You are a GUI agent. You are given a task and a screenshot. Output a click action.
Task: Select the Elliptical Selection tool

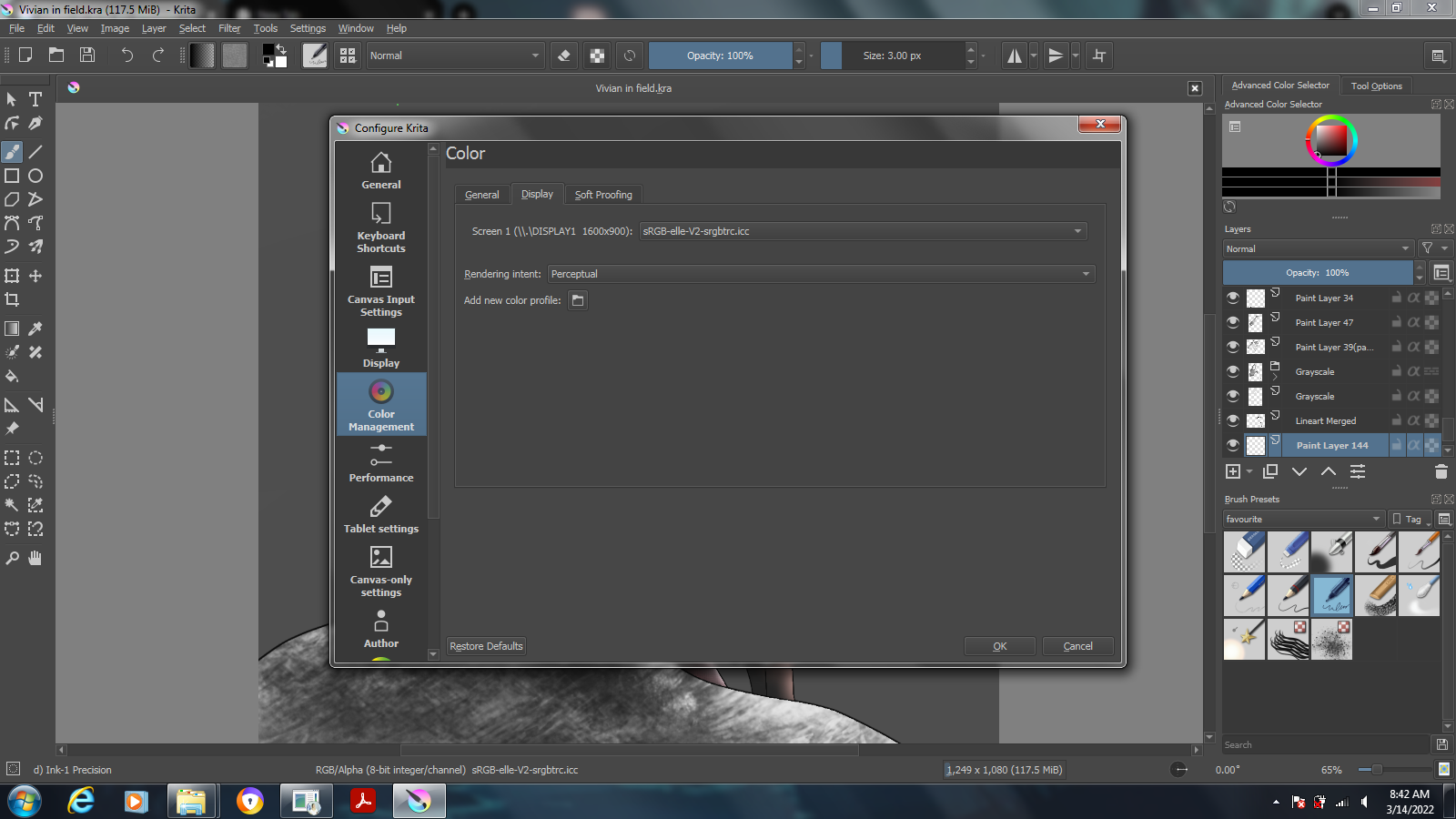35,458
